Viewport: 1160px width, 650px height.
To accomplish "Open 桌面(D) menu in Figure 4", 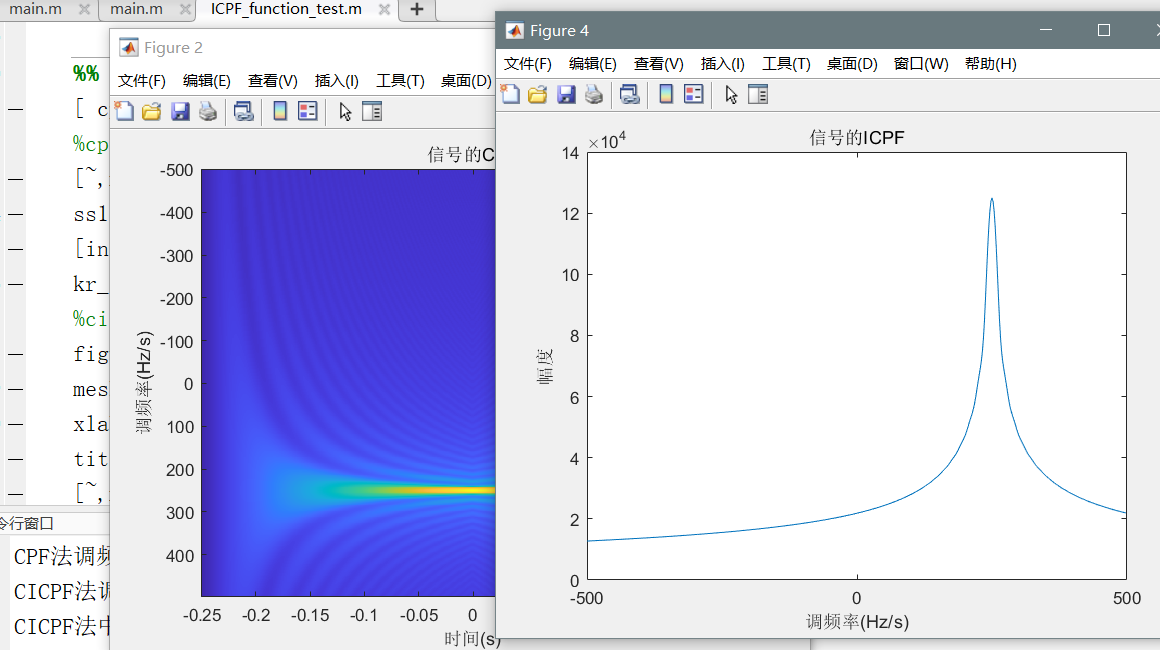I will 852,64.
